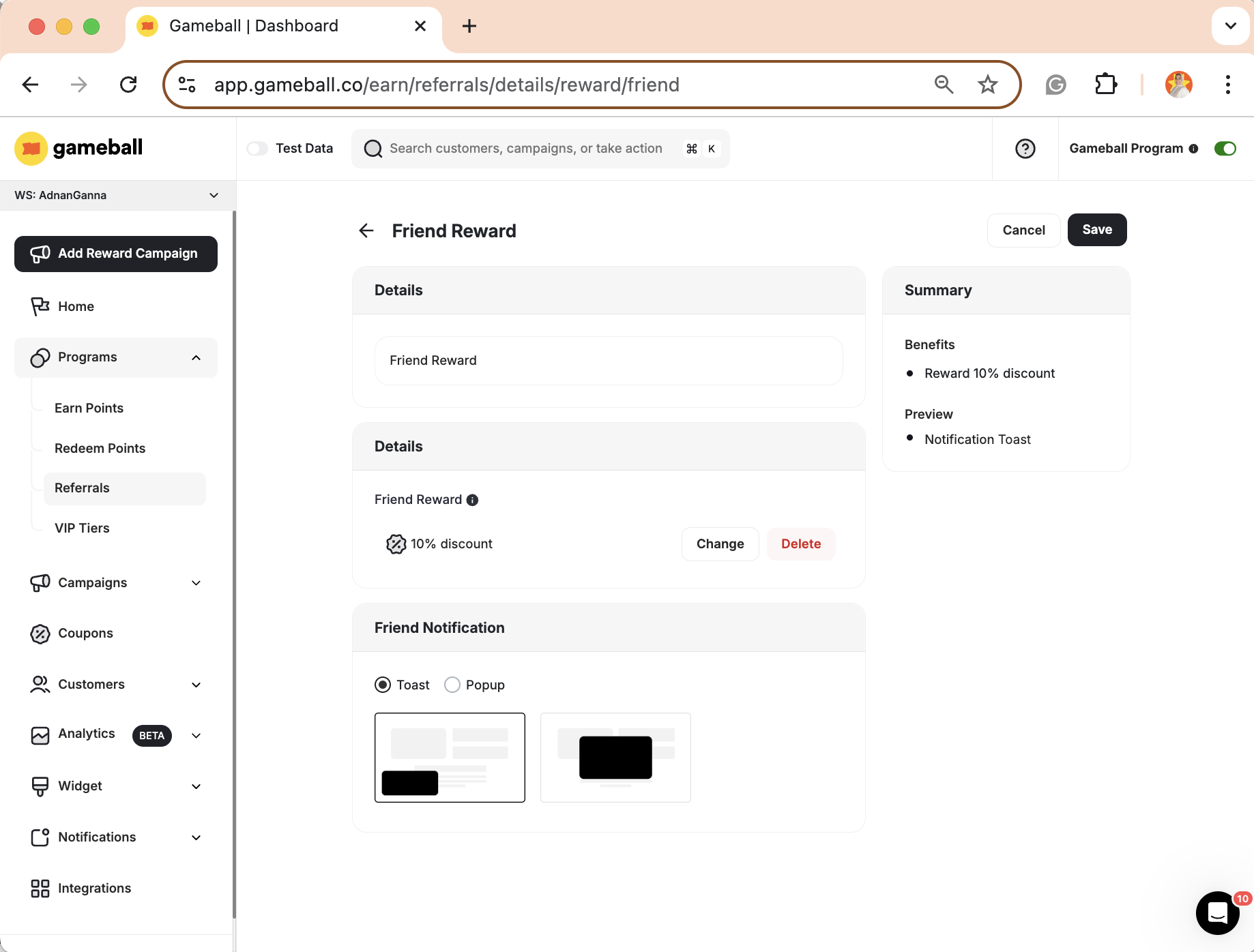Open the browser tab search dropdown
The image size is (1254, 952).
click(1230, 26)
